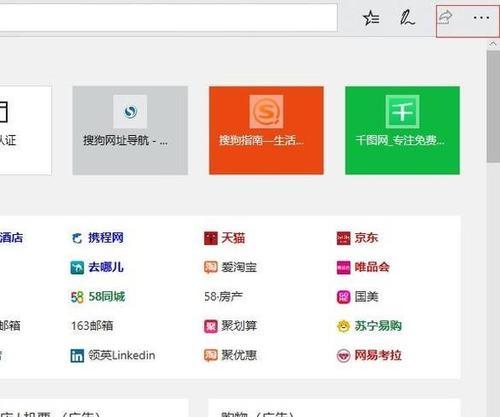Click the Web Note pen icon
The width and height of the screenshot is (500, 417).
tap(407, 18)
